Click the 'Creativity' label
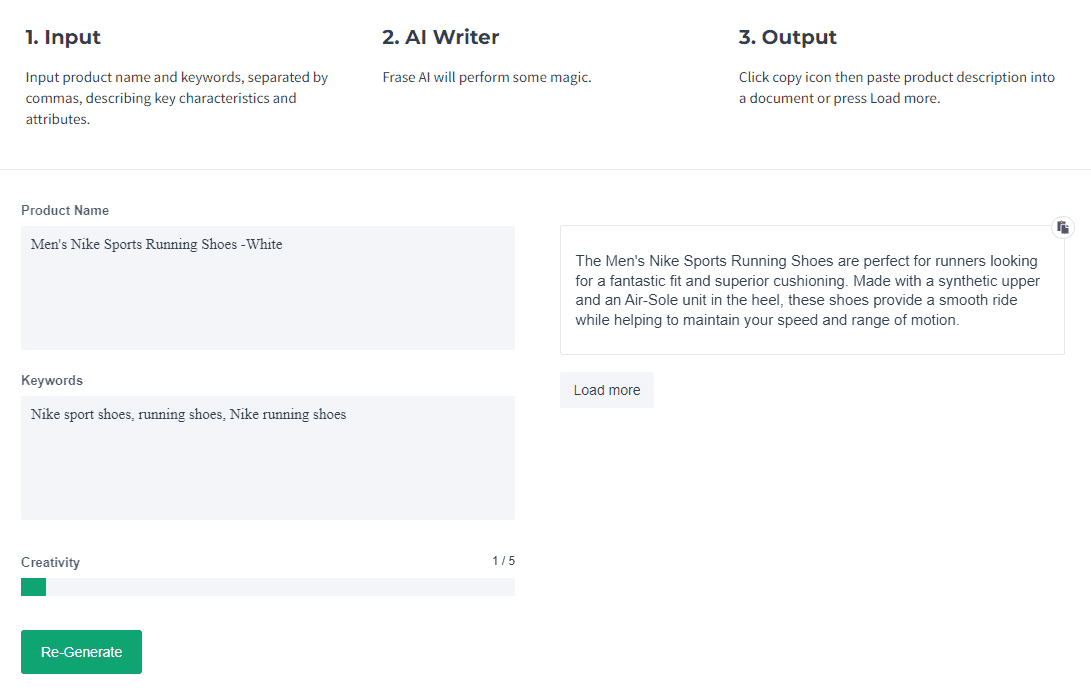The width and height of the screenshot is (1091, 688). pos(50,562)
